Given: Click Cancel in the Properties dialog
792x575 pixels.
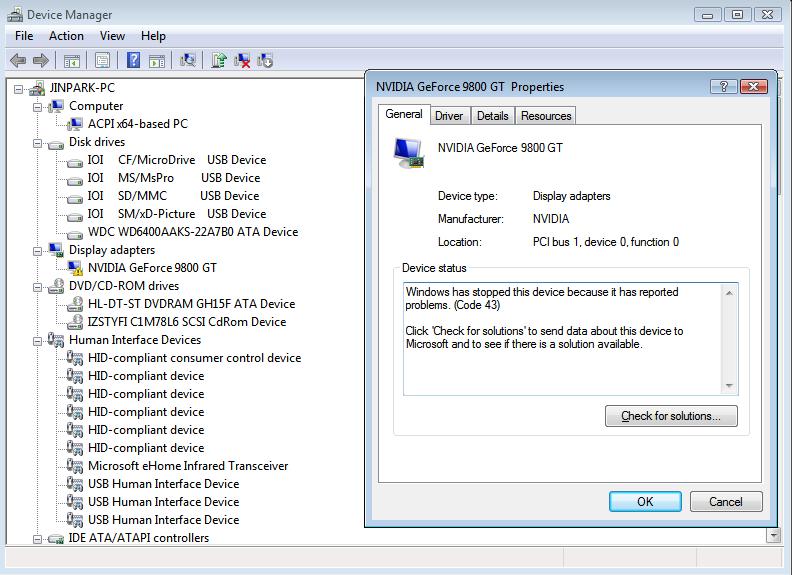Looking at the screenshot, I should pos(726,502).
